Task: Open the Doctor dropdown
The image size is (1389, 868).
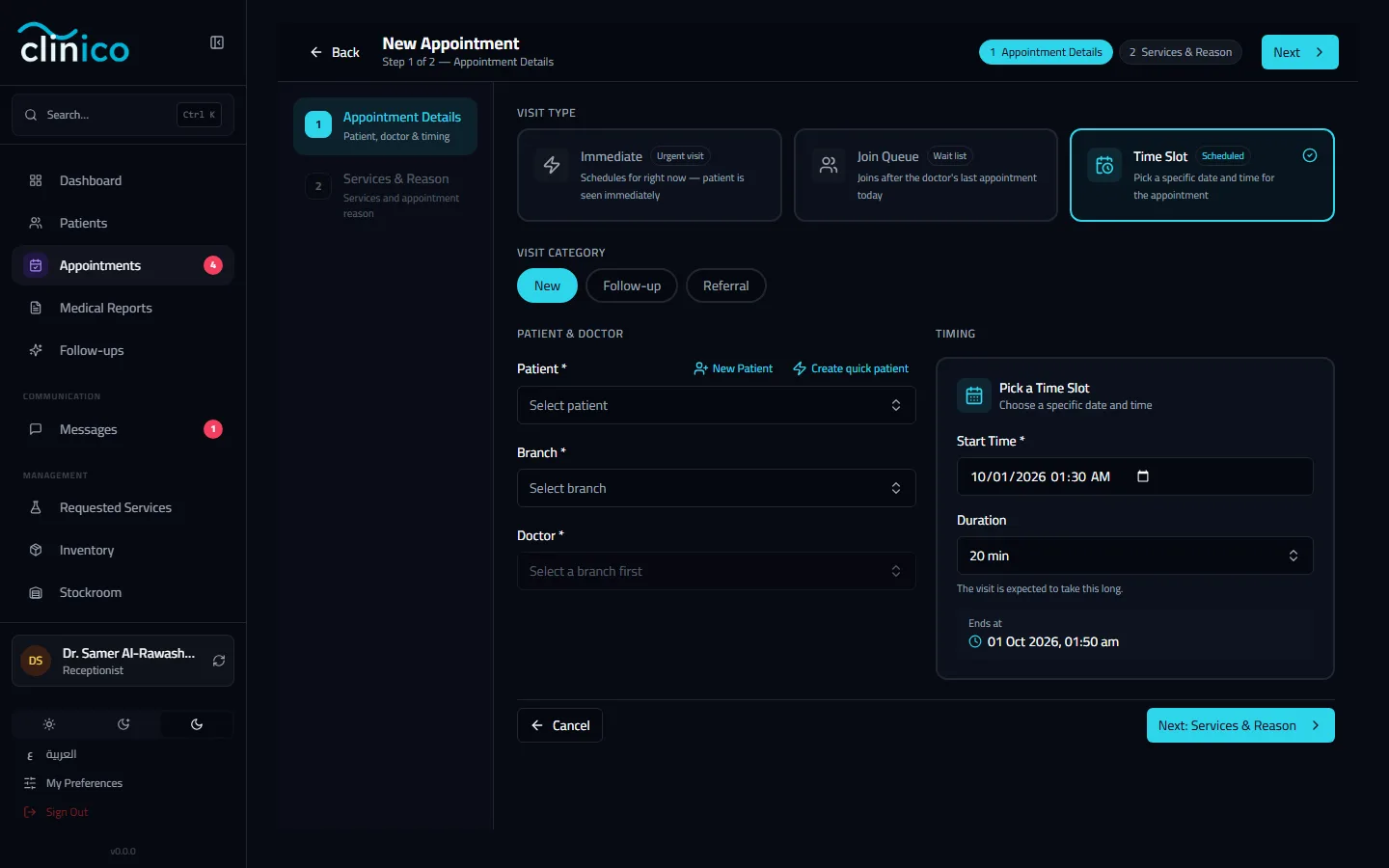Action: (716, 571)
